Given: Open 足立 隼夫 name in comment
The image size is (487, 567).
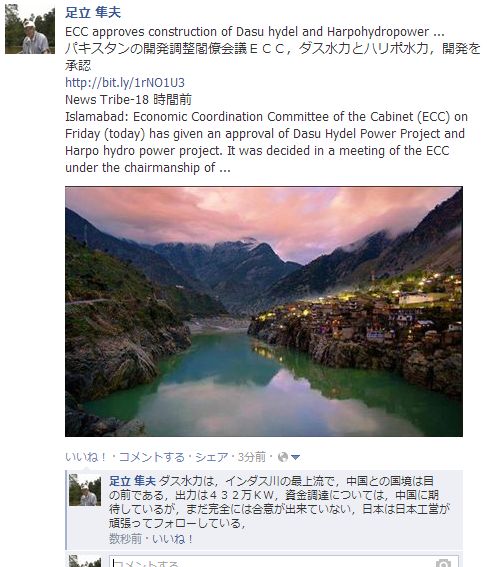Looking at the screenshot, I should [x=132, y=481].
